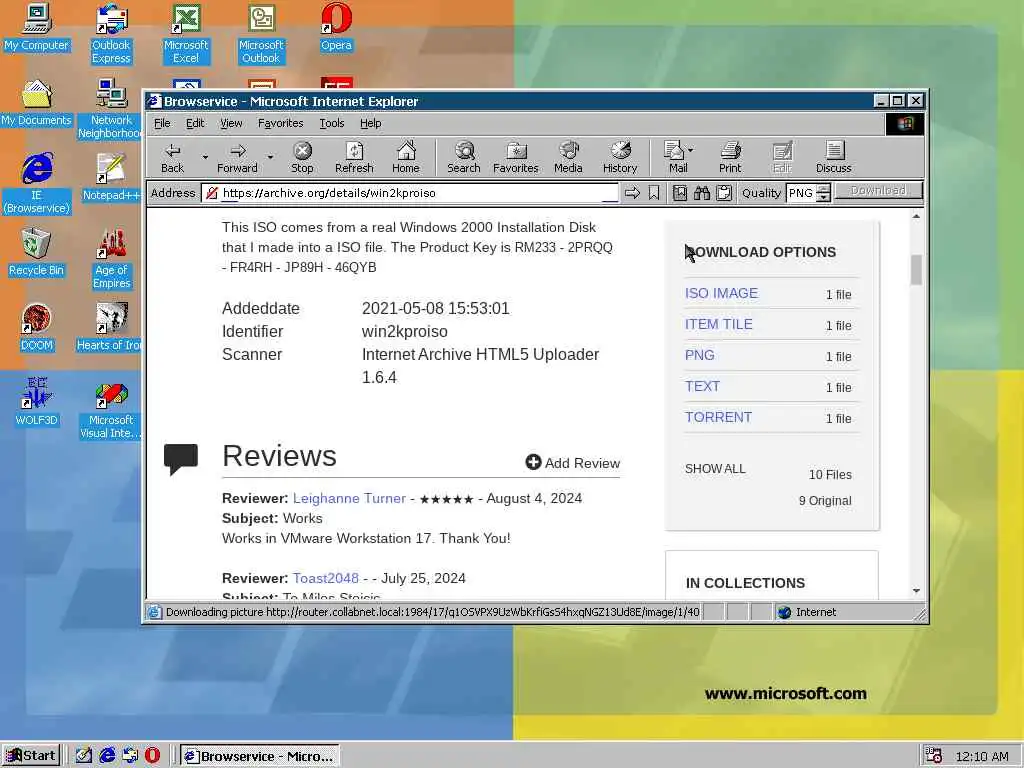Open the Opera desktop shortcut
The width and height of the screenshot is (1024, 768).
tap(336, 28)
